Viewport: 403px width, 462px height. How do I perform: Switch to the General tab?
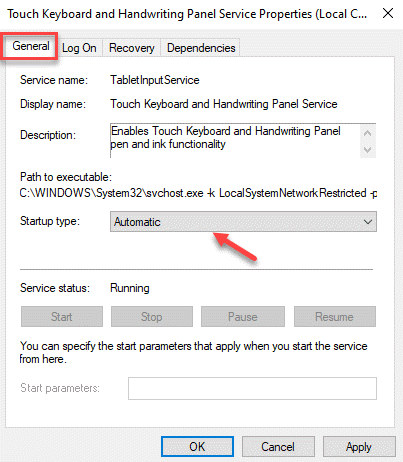pyautogui.click(x=31, y=46)
